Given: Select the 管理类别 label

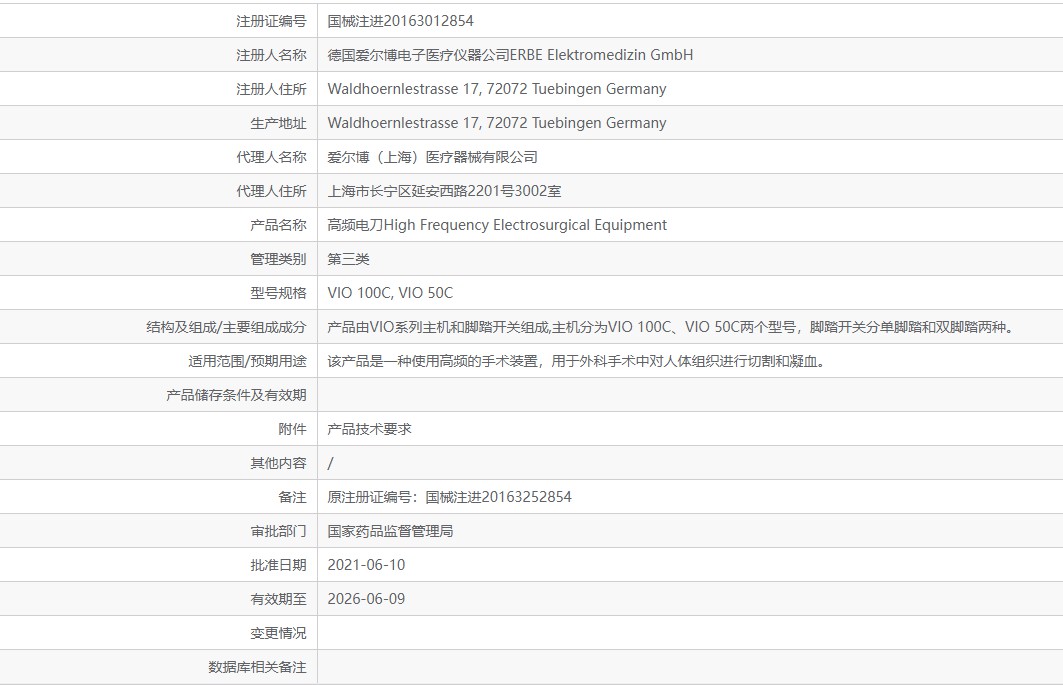Looking at the screenshot, I should (x=278, y=259).
